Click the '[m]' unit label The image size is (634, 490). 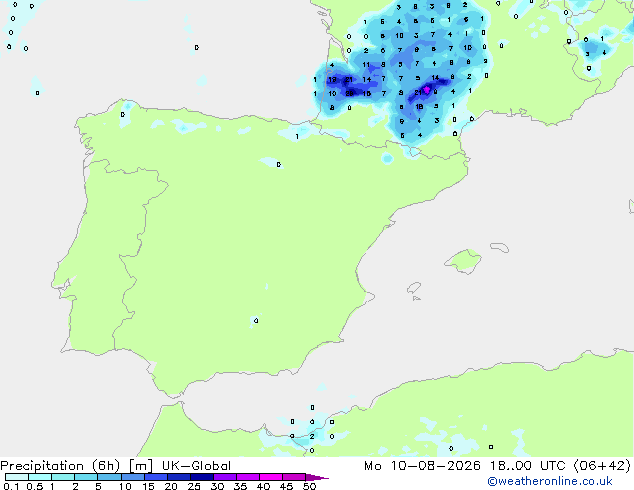click(x=141, y=466)
